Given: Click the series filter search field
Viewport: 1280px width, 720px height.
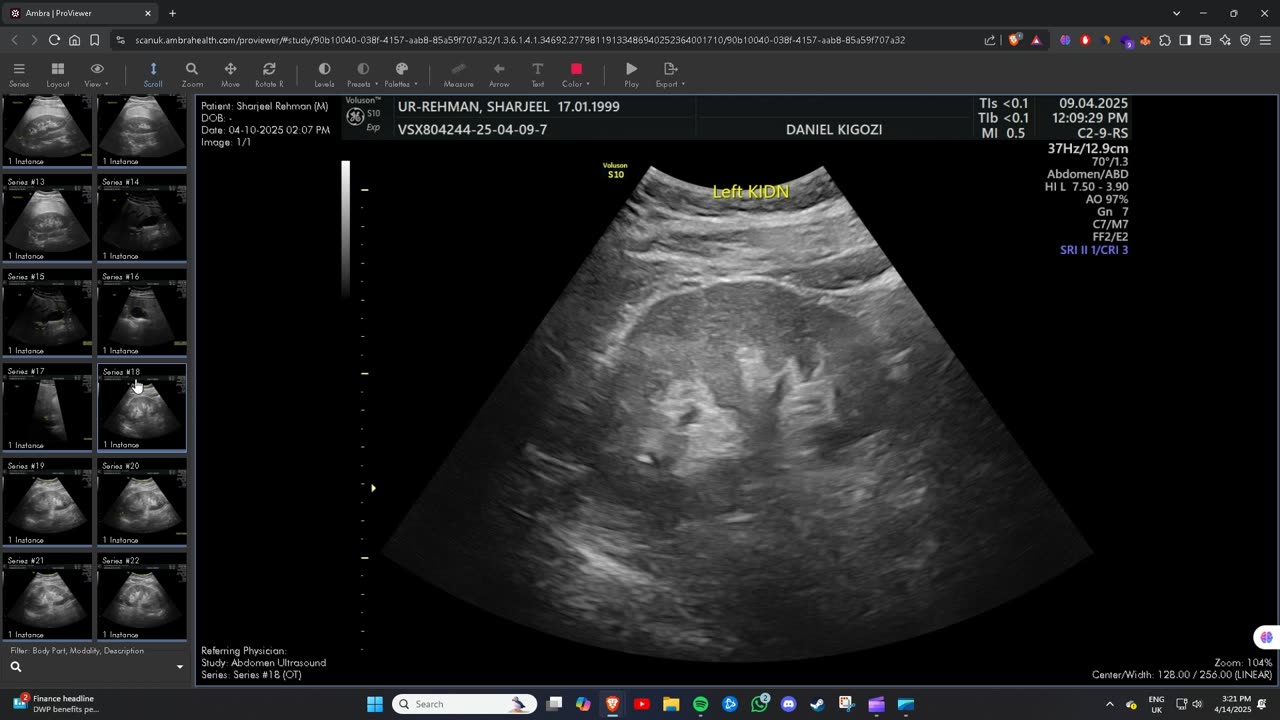Looking at the screenshot, I should click(x=95, y=666).
